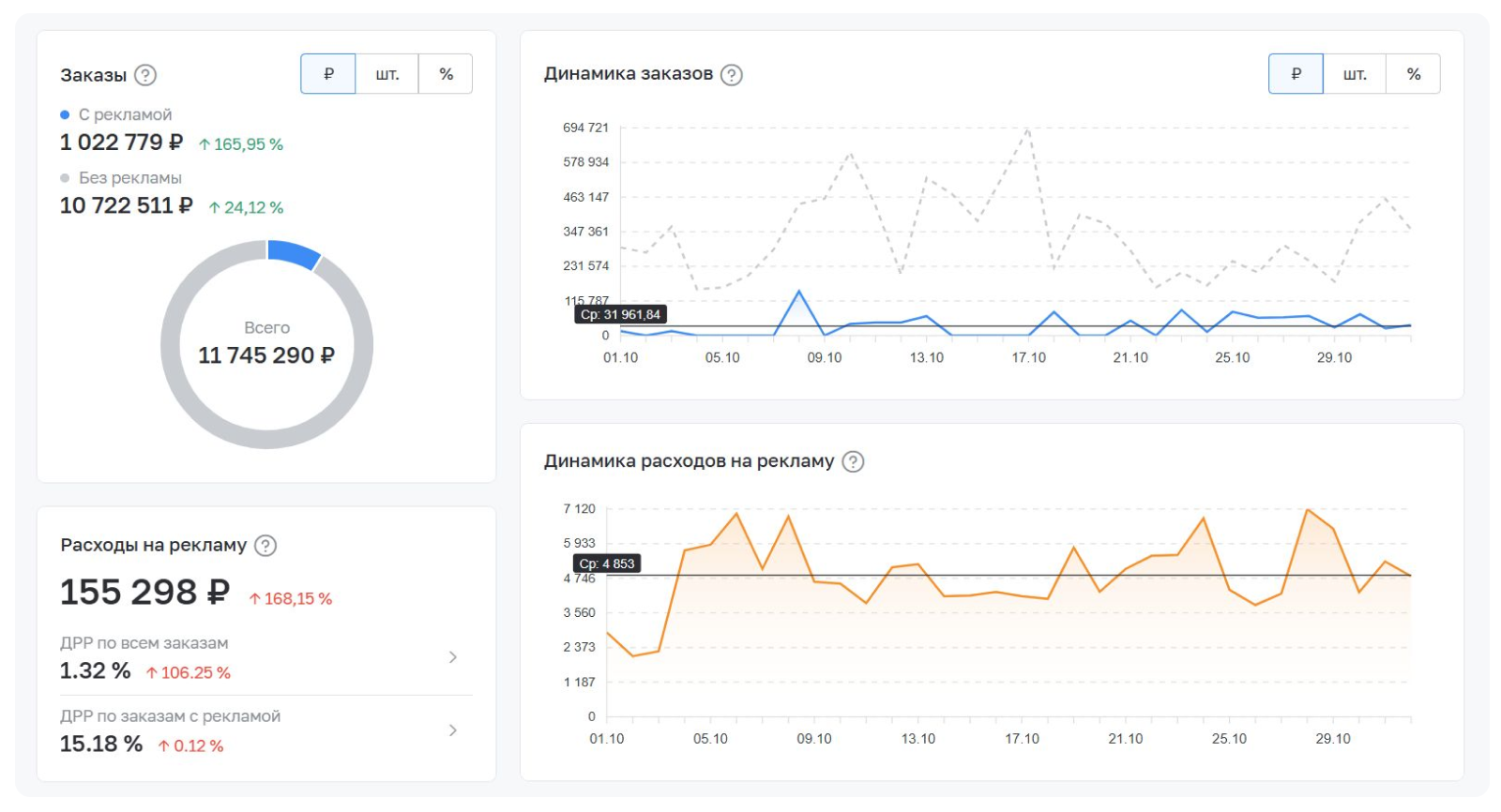The height and width of the screenshot is (812, 1501).
Task: Show Динамика заказов chart in percent
Action: [1413, 74]
